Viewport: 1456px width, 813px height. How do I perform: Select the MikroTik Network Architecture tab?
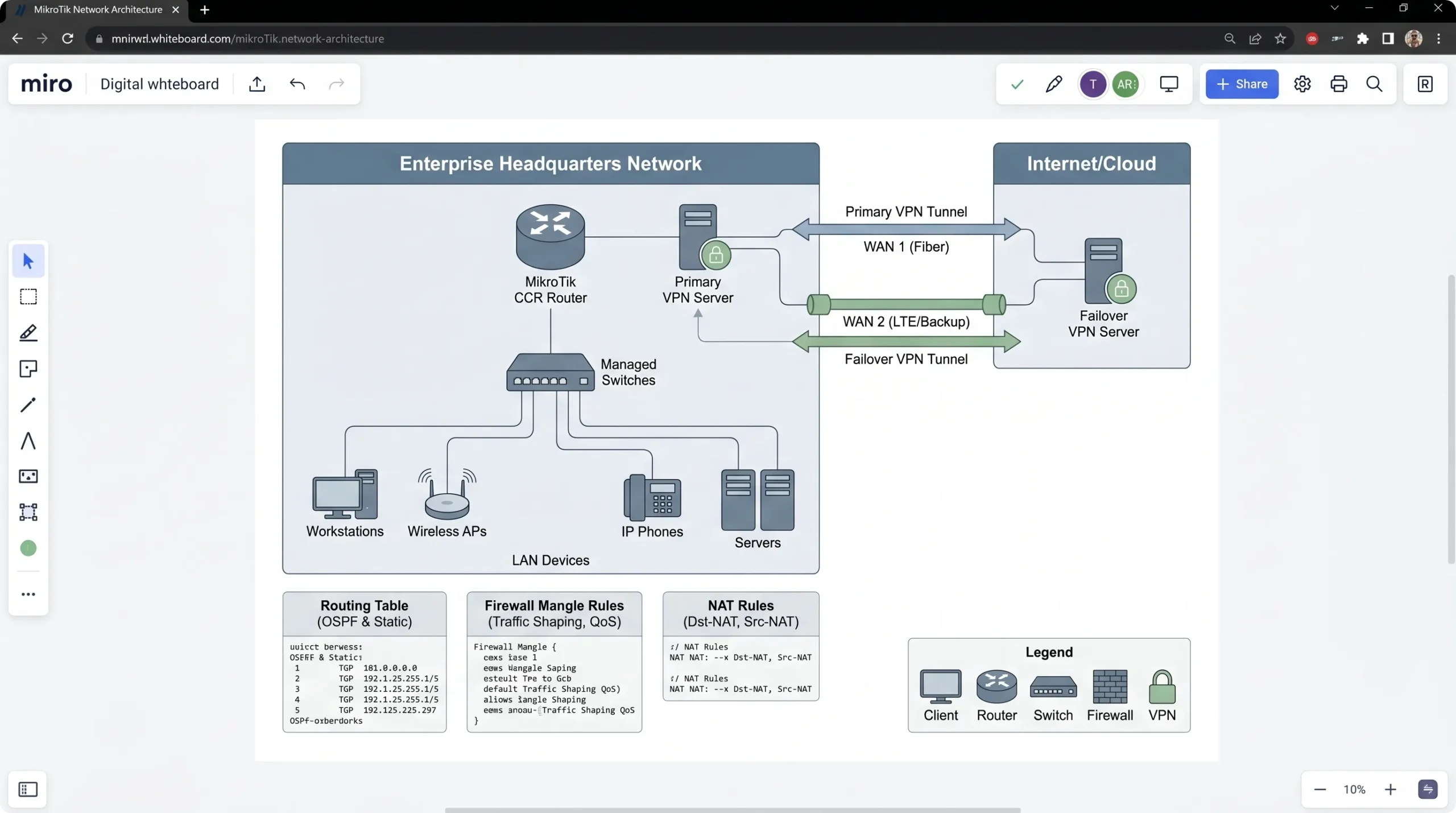[x=98, y=10]
